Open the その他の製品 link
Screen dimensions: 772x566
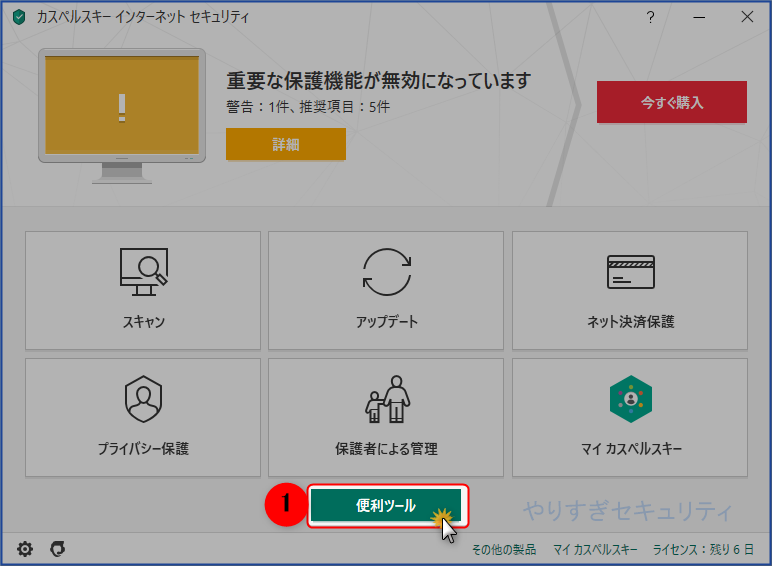coord(504,549)
